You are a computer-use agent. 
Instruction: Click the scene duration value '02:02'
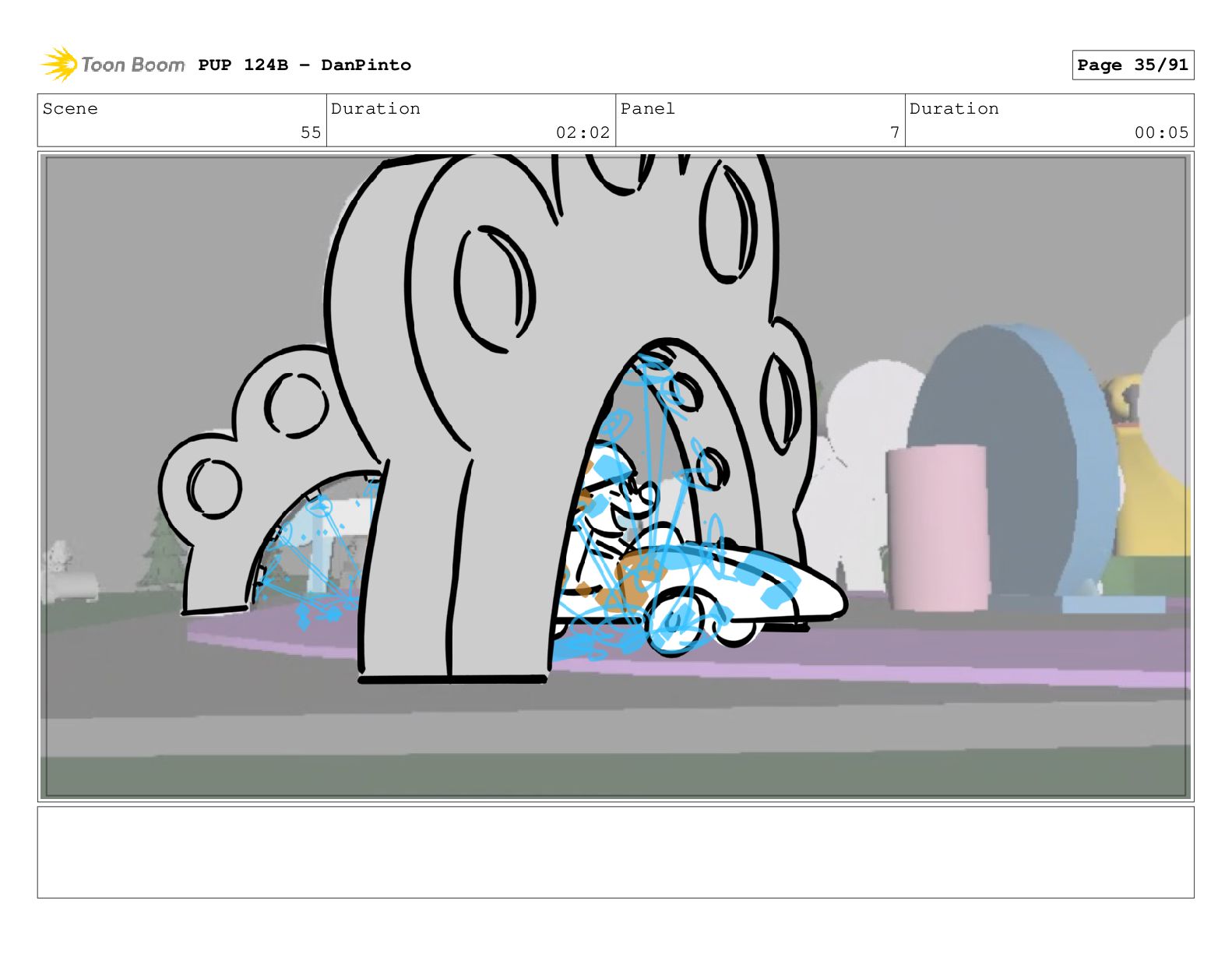coord(583,132)
